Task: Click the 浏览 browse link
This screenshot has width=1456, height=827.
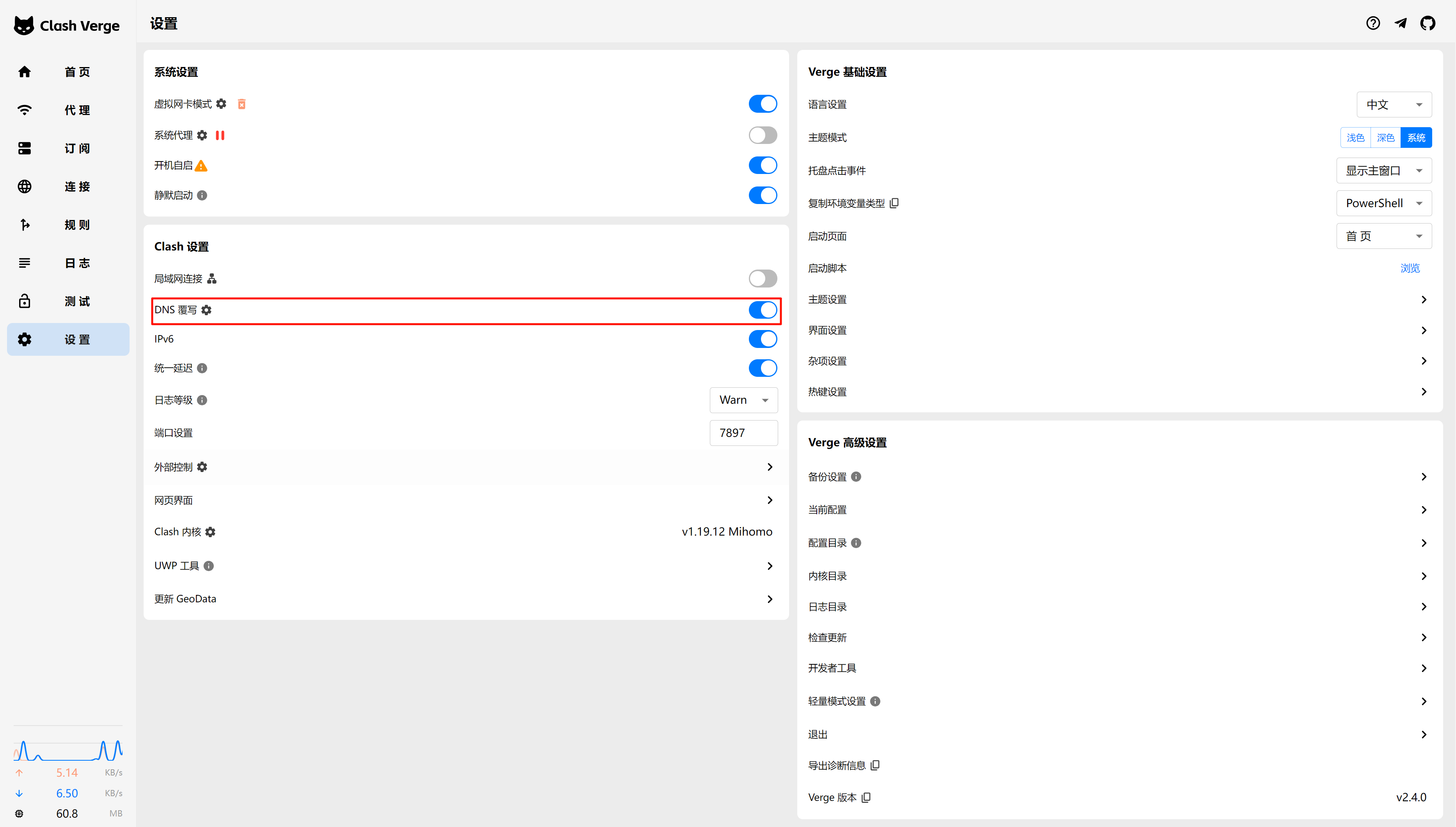Action: pos(1410,268)
